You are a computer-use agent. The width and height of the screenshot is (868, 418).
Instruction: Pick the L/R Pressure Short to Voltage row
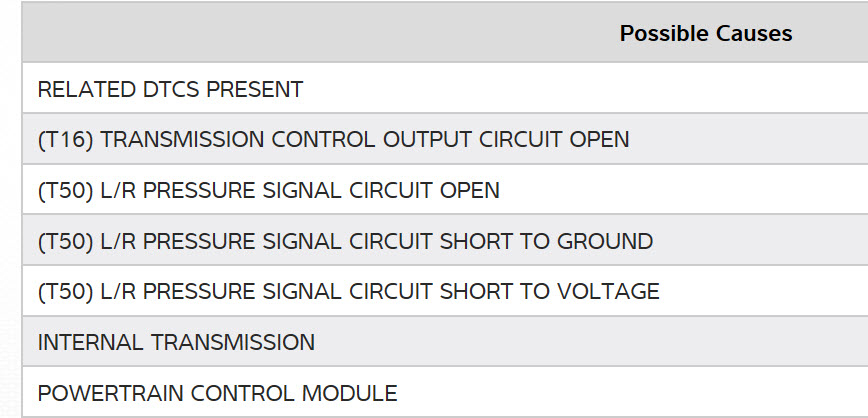[x=348, y=292]
